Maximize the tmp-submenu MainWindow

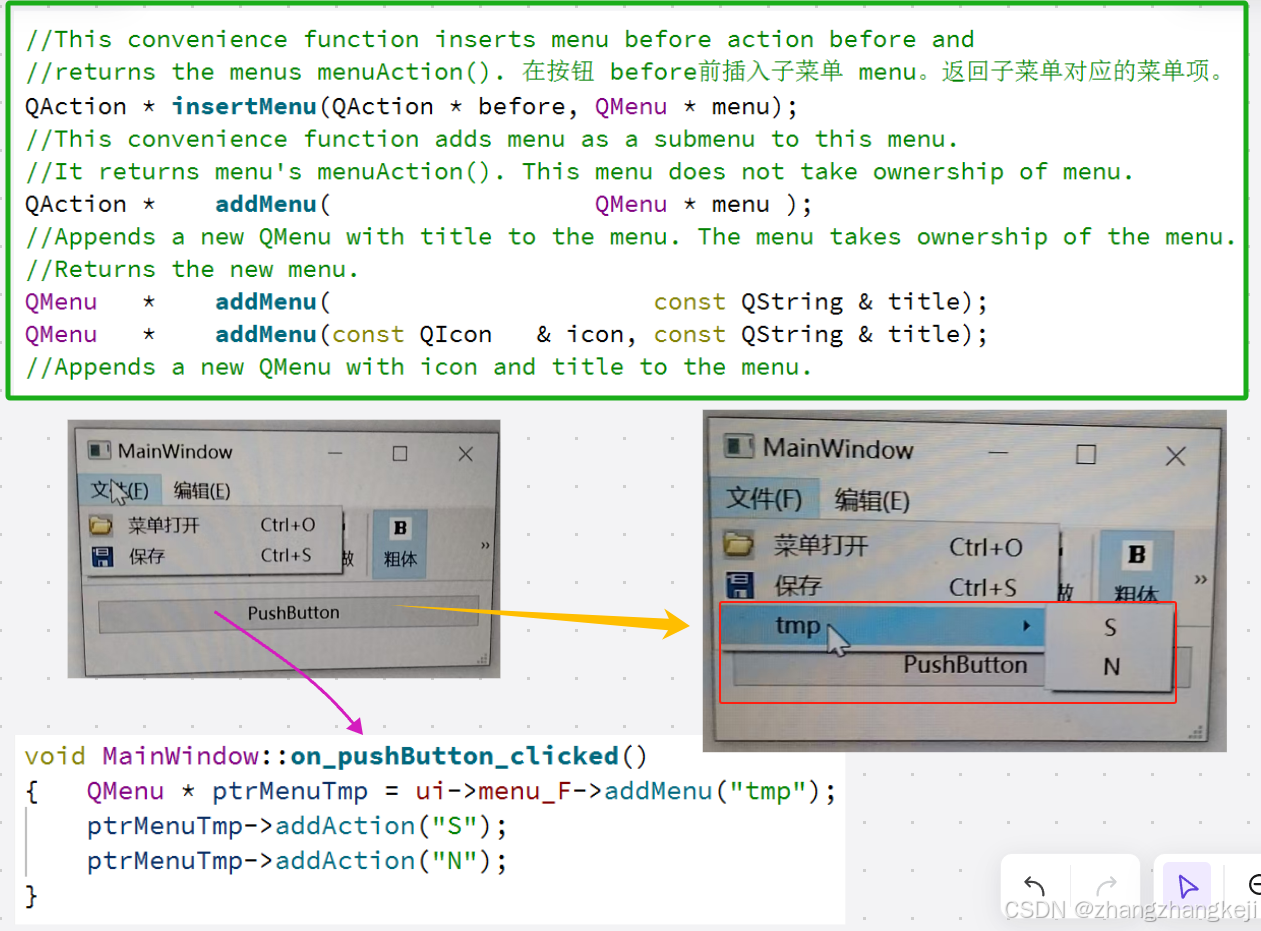pos(1086,454)
